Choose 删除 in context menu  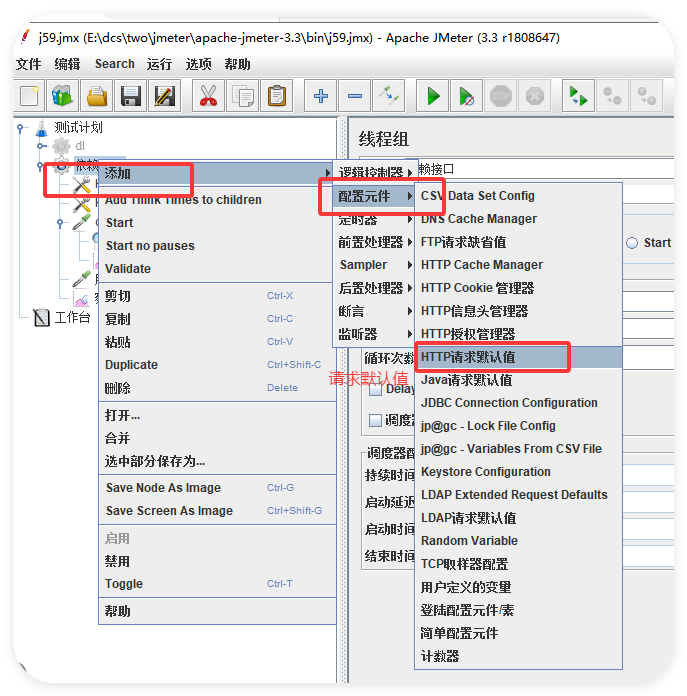(x=217, y=388)
